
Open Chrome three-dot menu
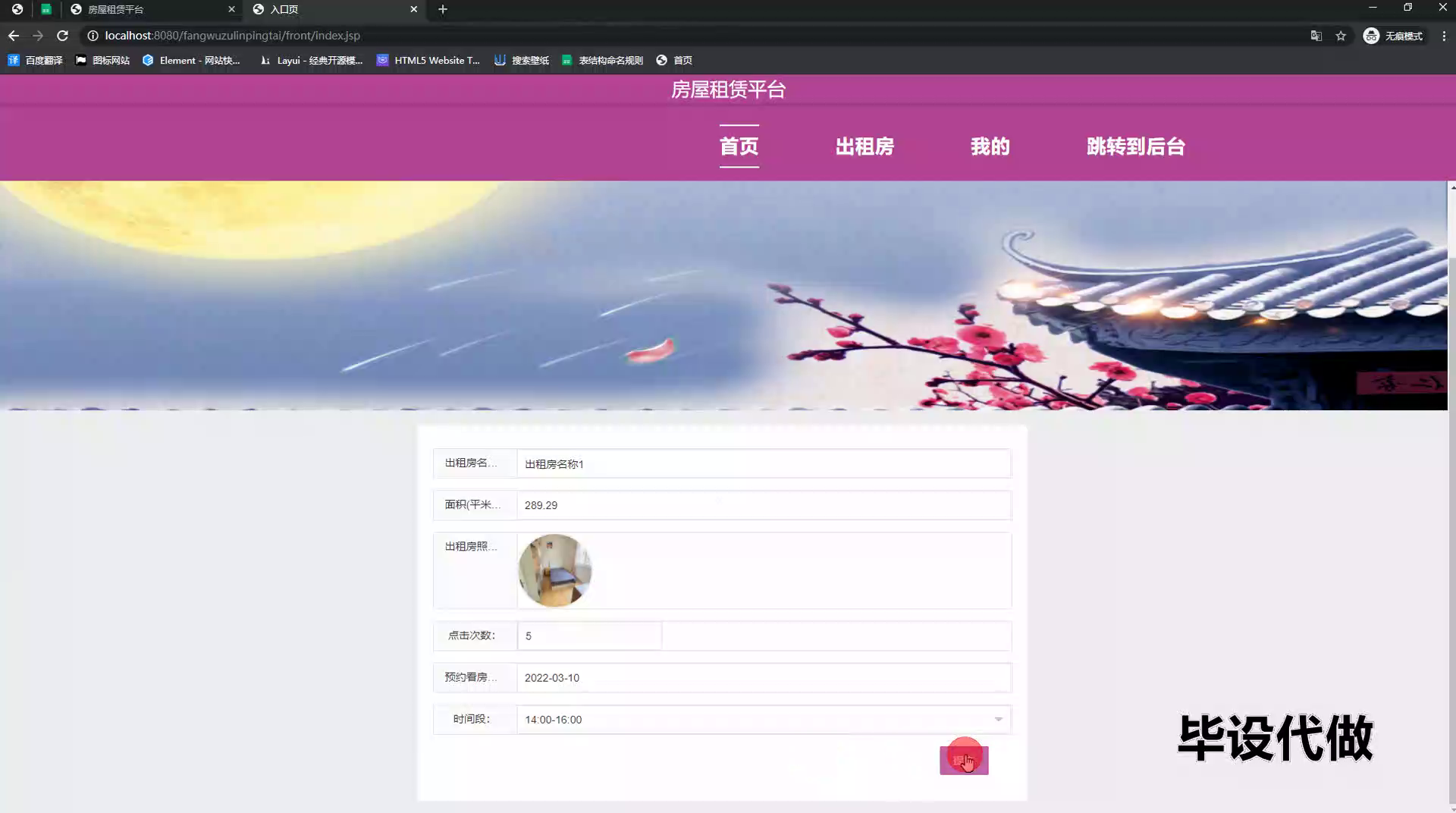[1444, 36]
